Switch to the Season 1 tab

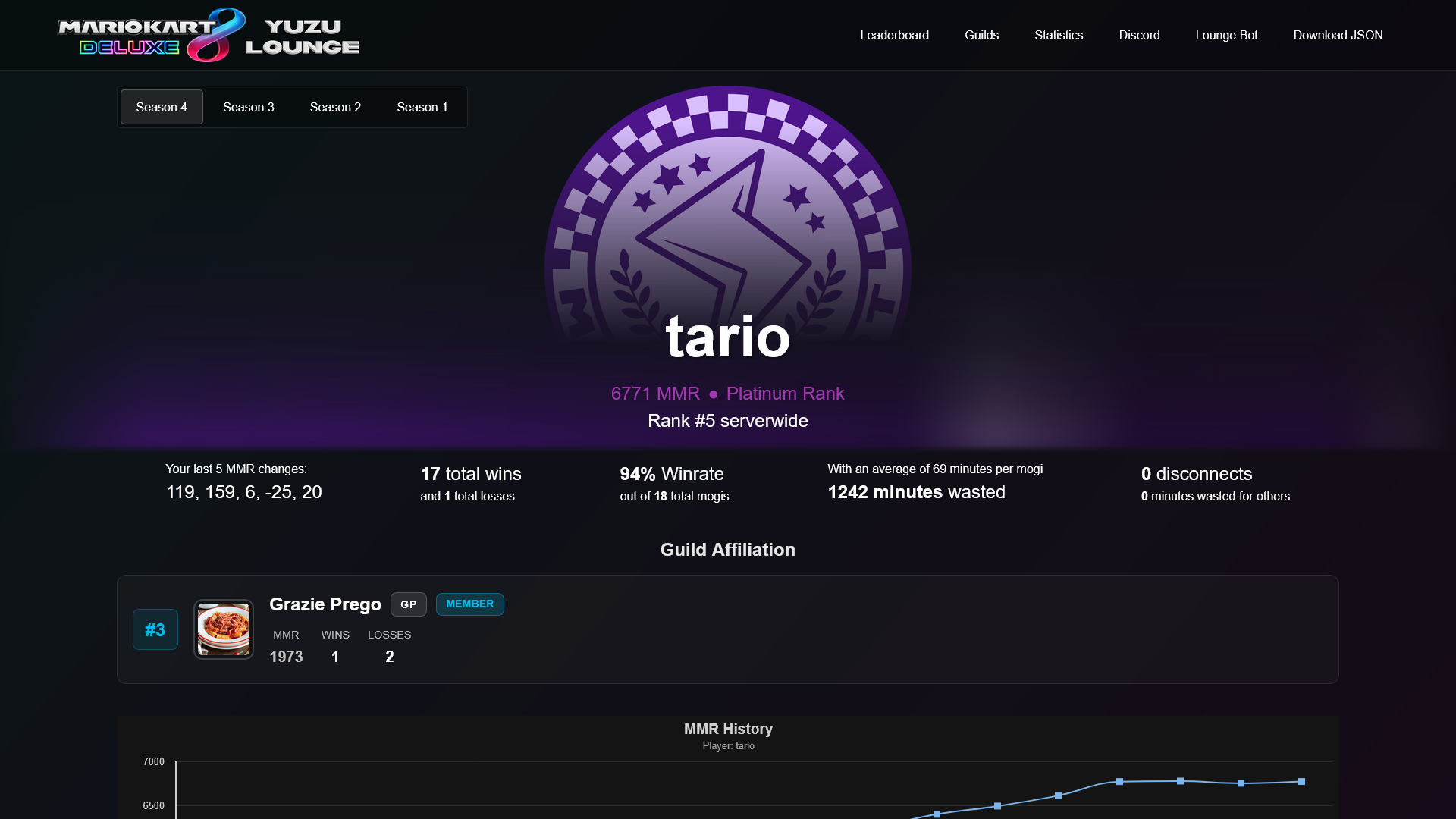pyautogui.click(x=422, y=107)
